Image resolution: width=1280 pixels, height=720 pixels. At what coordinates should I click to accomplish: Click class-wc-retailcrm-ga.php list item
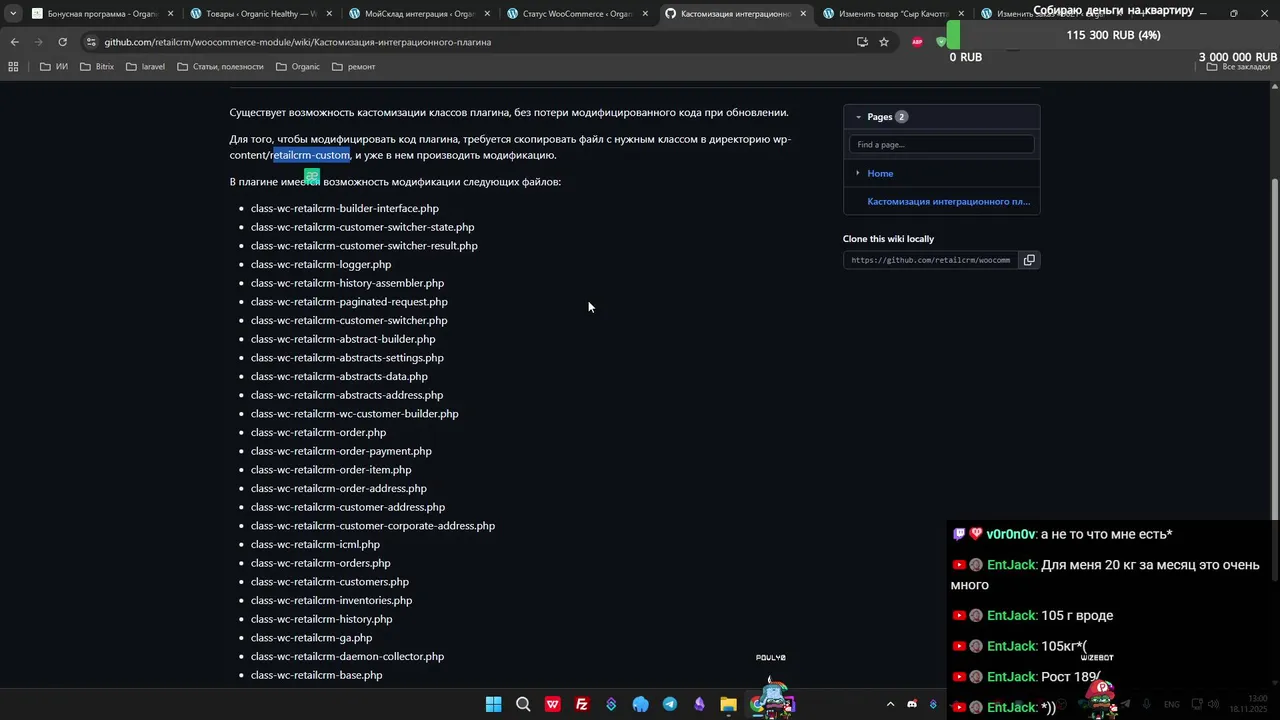coord(311,638)
